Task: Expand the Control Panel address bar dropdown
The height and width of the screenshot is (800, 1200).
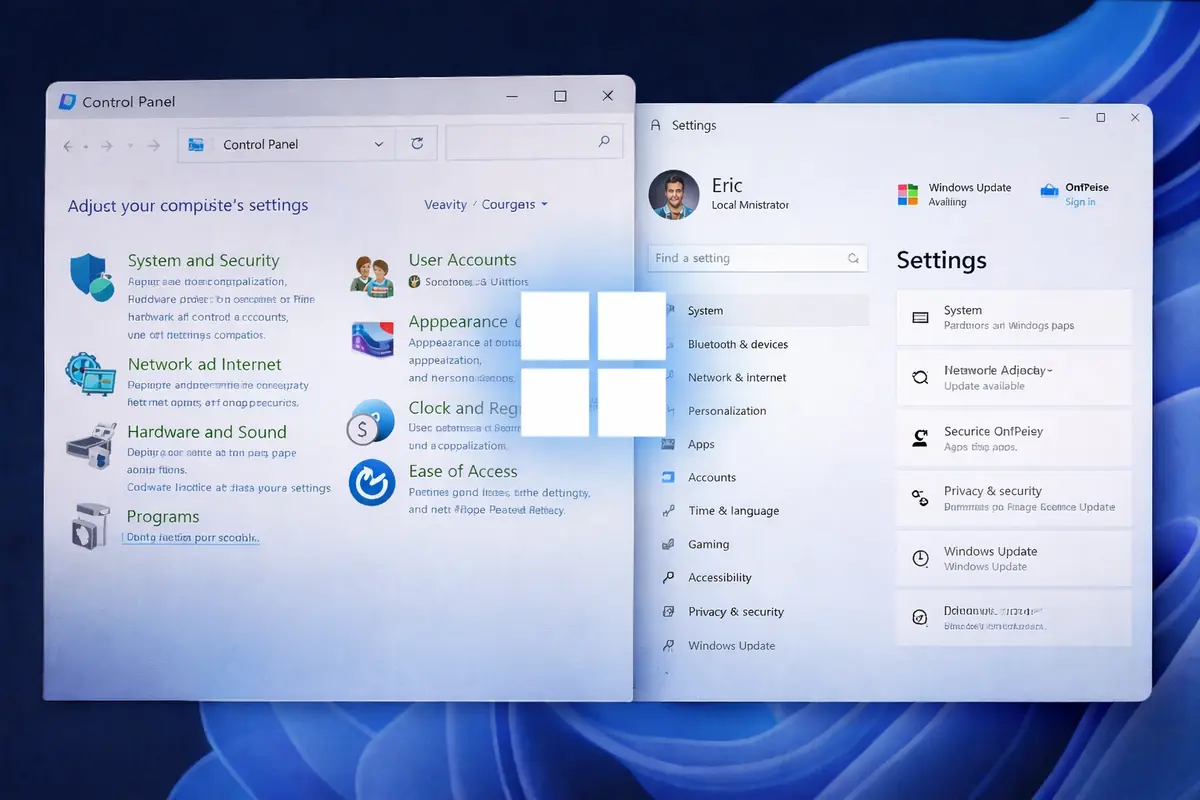Action: click(x=379, y=144)
